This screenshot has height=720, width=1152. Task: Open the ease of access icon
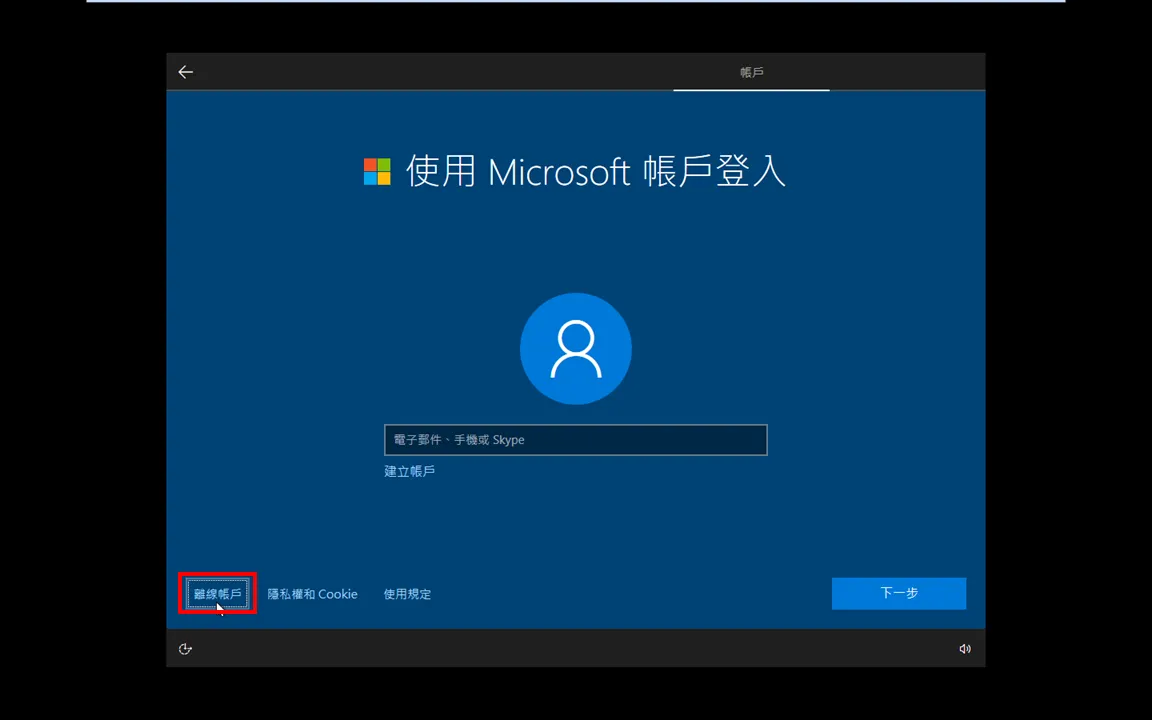(185, 649)
